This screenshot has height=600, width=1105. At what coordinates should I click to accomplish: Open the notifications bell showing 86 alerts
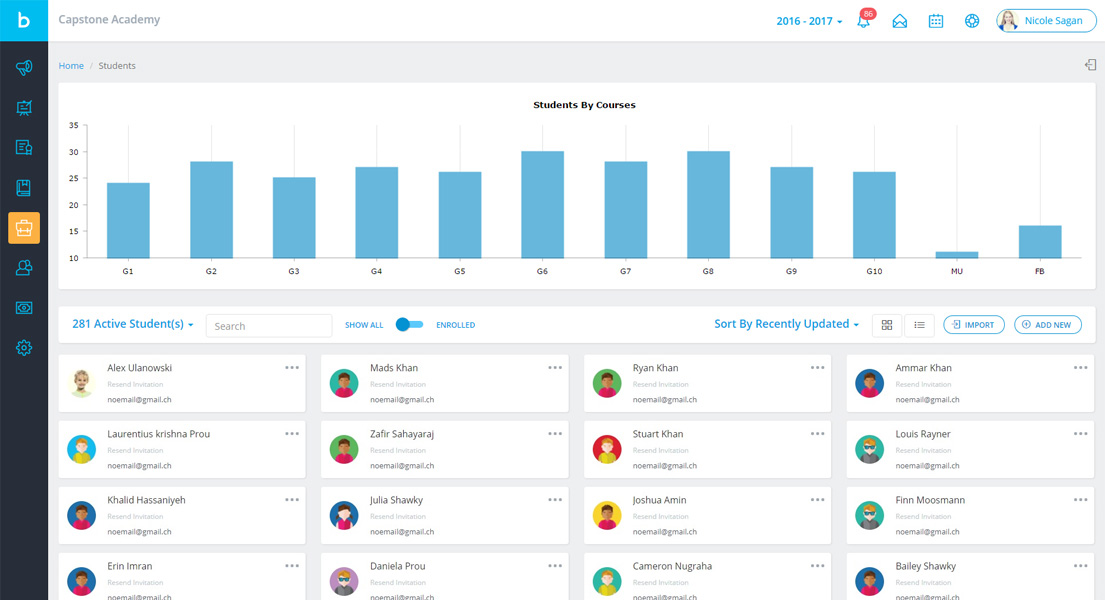tap(863, 20)
